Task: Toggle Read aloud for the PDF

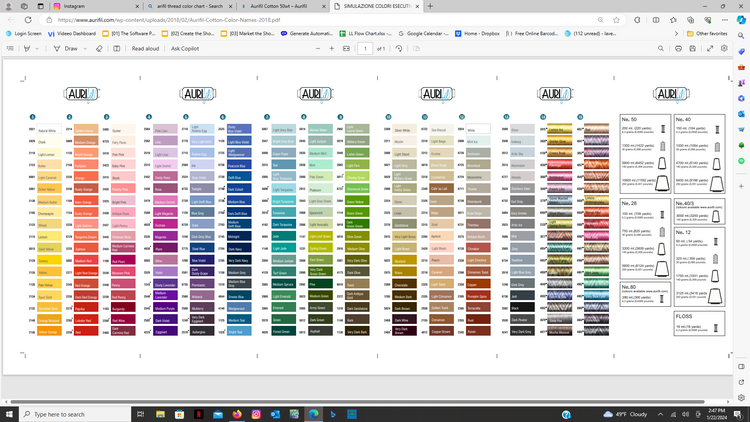Action: point(145,48)
